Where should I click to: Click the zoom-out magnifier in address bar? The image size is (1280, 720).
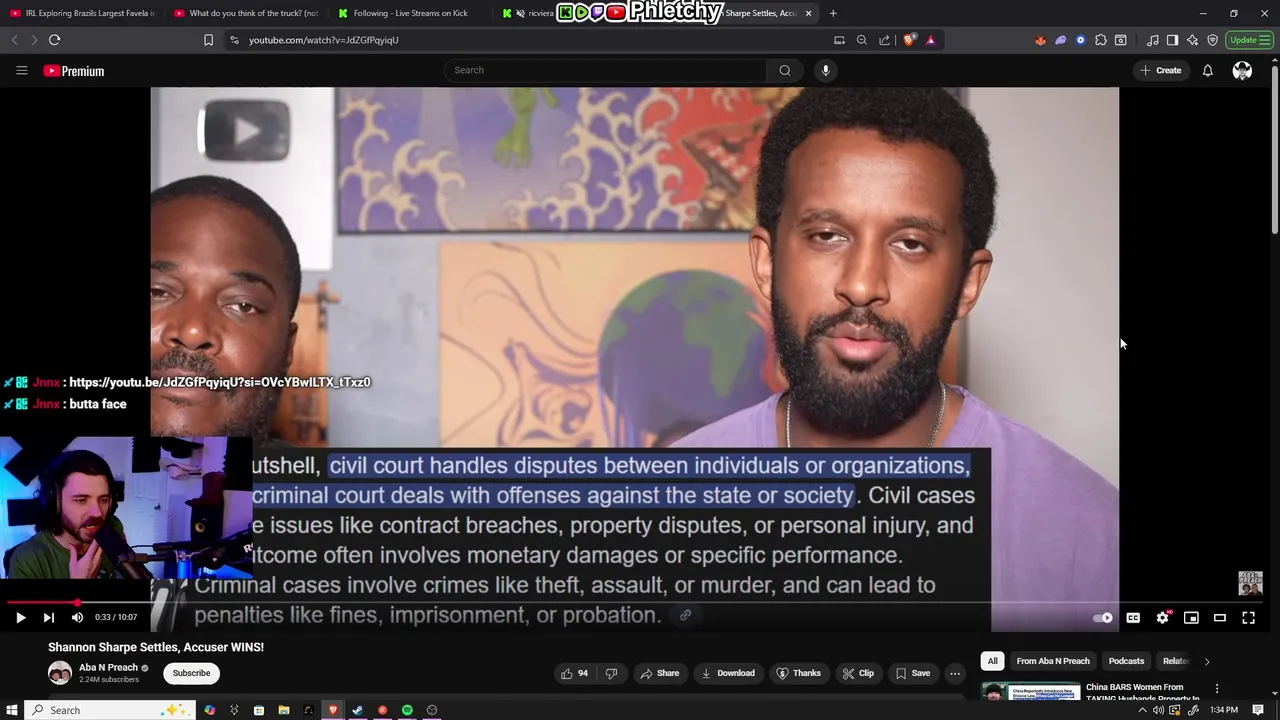[x=861, y=40]
